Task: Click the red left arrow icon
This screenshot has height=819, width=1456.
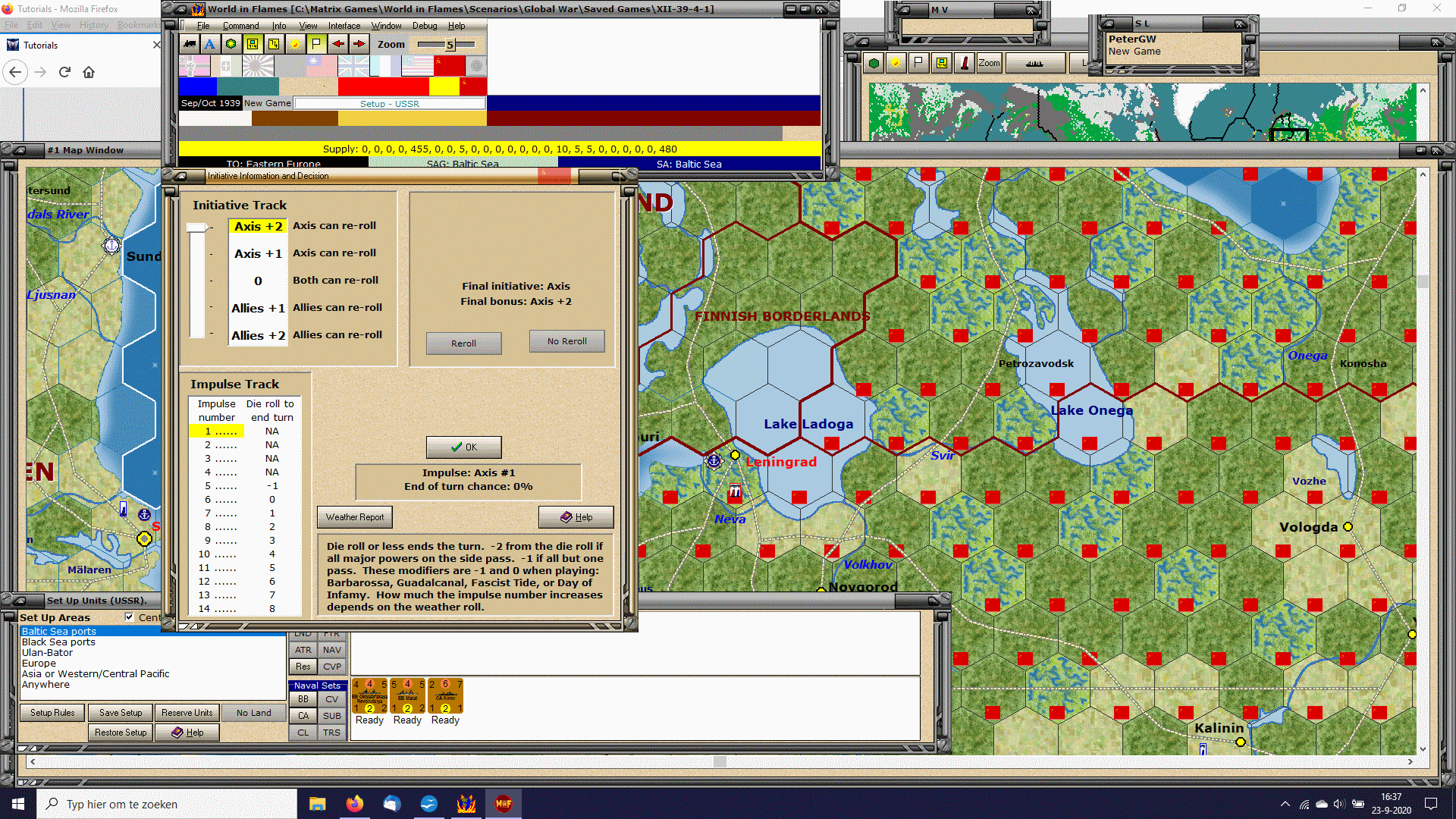Action: click(x=337, y=44)
